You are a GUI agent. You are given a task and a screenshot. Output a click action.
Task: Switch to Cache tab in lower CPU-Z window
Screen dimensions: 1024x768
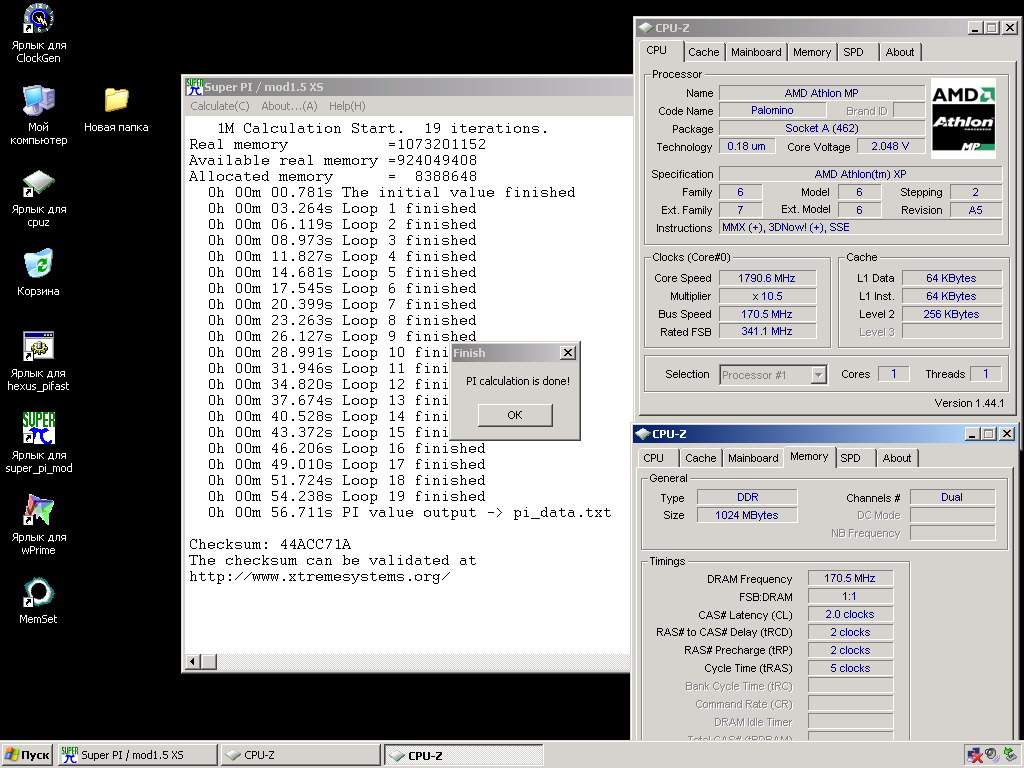tap(701, 458)
